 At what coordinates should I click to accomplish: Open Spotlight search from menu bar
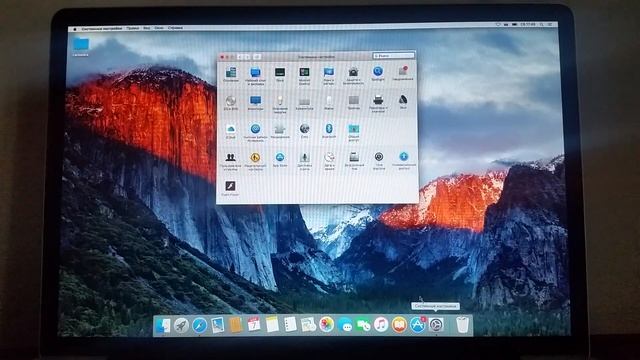pos(542,25)
